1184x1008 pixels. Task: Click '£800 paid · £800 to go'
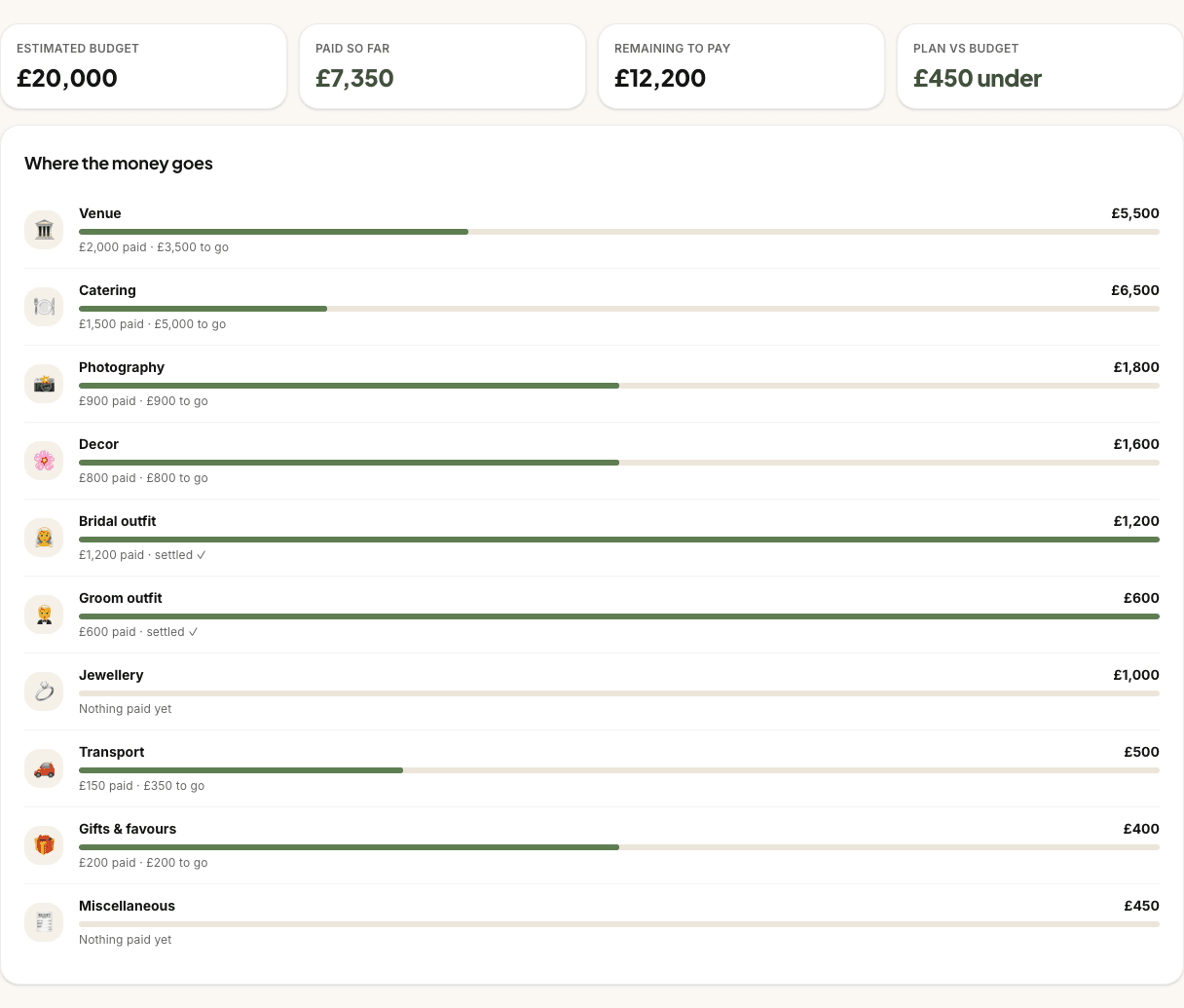click(143, 478)
